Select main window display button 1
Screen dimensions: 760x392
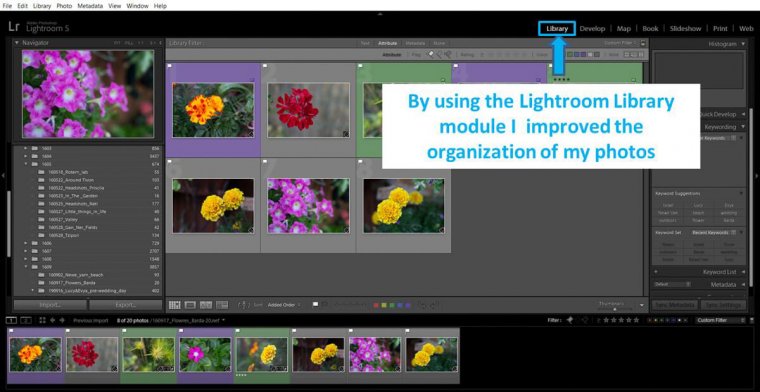11,320
